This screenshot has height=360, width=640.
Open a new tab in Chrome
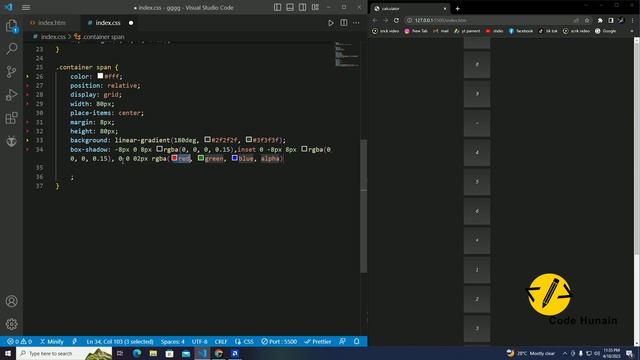pos(458,9)
